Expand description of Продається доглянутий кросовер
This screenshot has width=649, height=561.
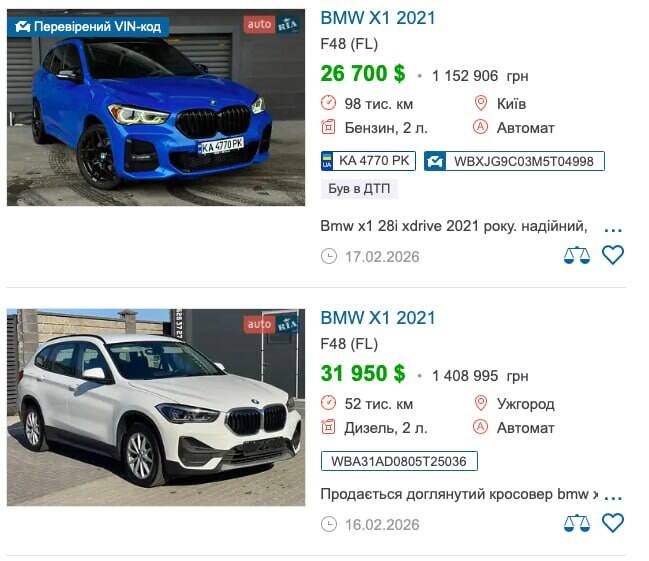[x=613, y=498]
